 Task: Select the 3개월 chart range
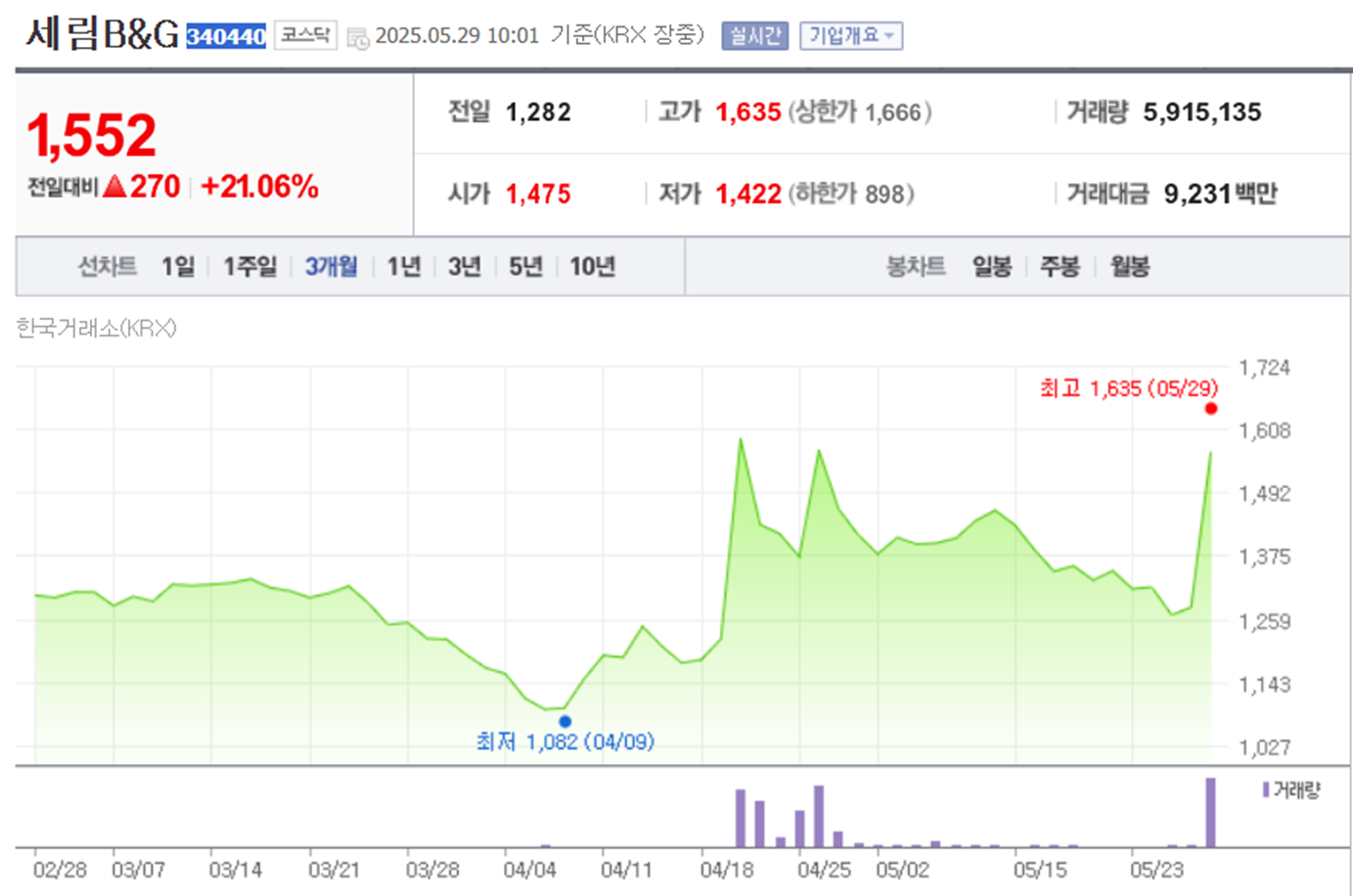[x=331, y=266]
